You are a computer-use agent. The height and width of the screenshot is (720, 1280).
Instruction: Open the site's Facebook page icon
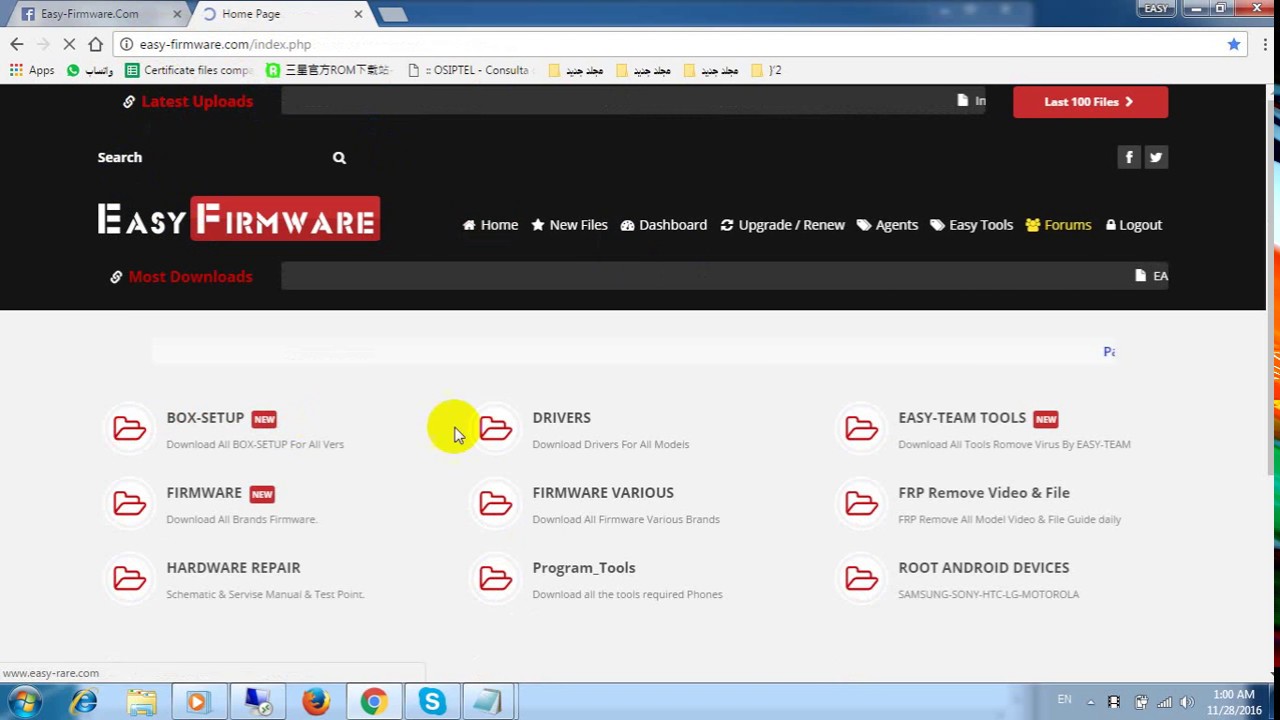point(1129,157)
